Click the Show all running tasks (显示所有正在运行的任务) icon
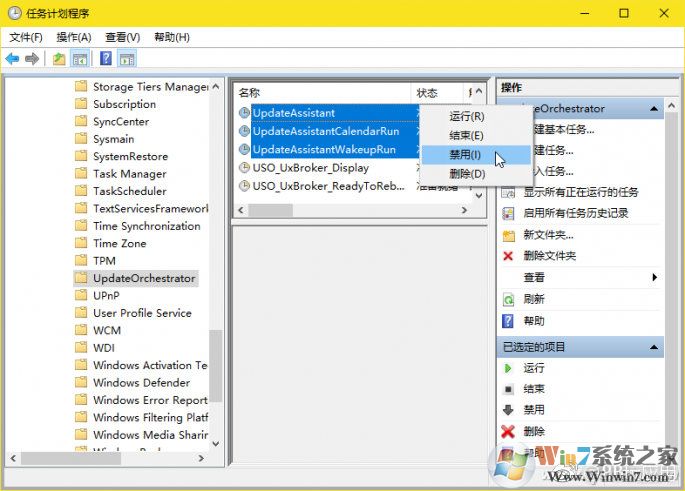 [x=508, y=192]
